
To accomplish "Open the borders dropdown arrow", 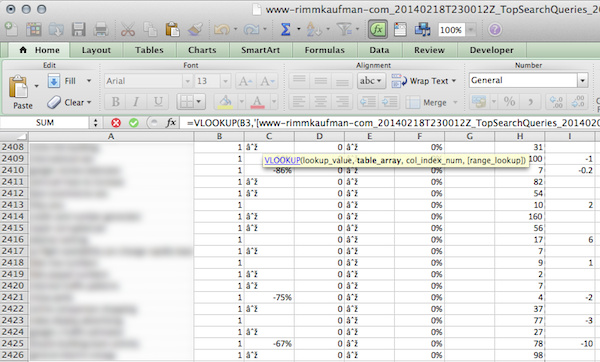I will [x=199, y=102].
